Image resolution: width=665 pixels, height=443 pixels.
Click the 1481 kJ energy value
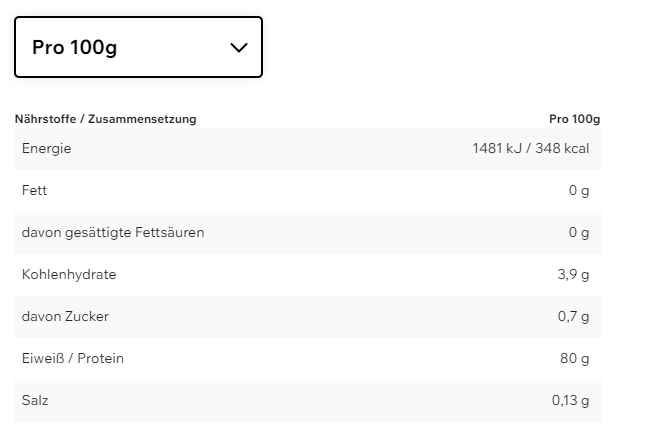pos(496,149)
